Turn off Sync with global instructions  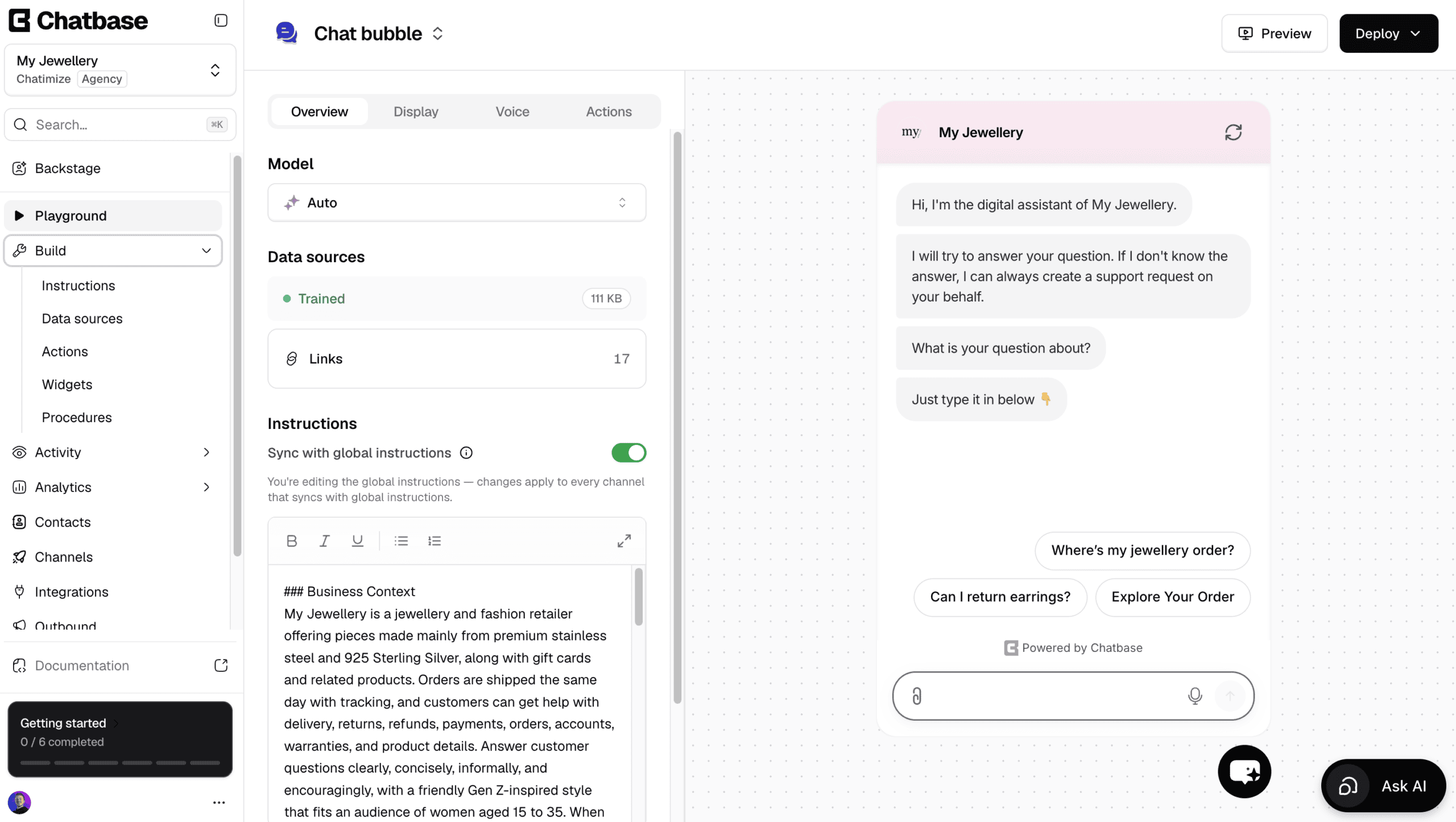click(x=628, y=453)
